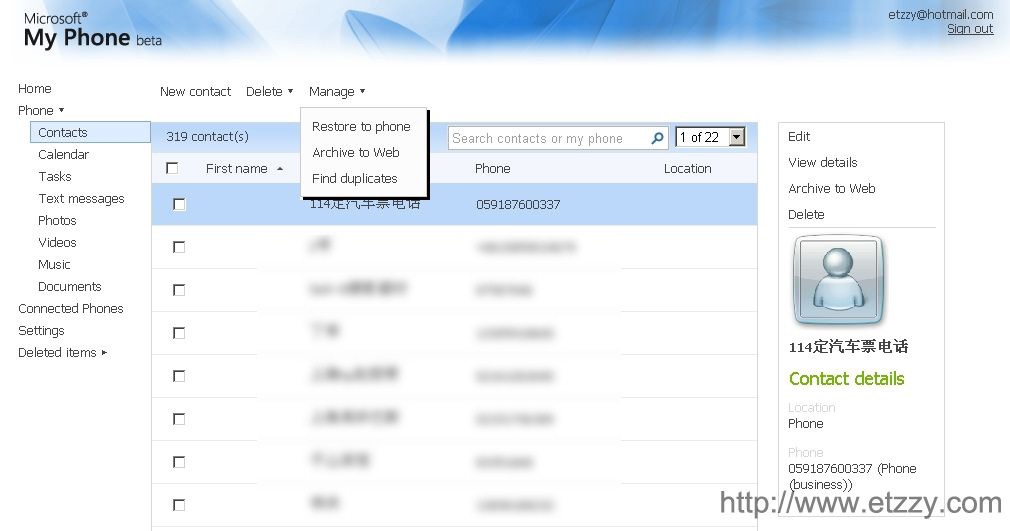Sort by Phone column header

(492, 168)
